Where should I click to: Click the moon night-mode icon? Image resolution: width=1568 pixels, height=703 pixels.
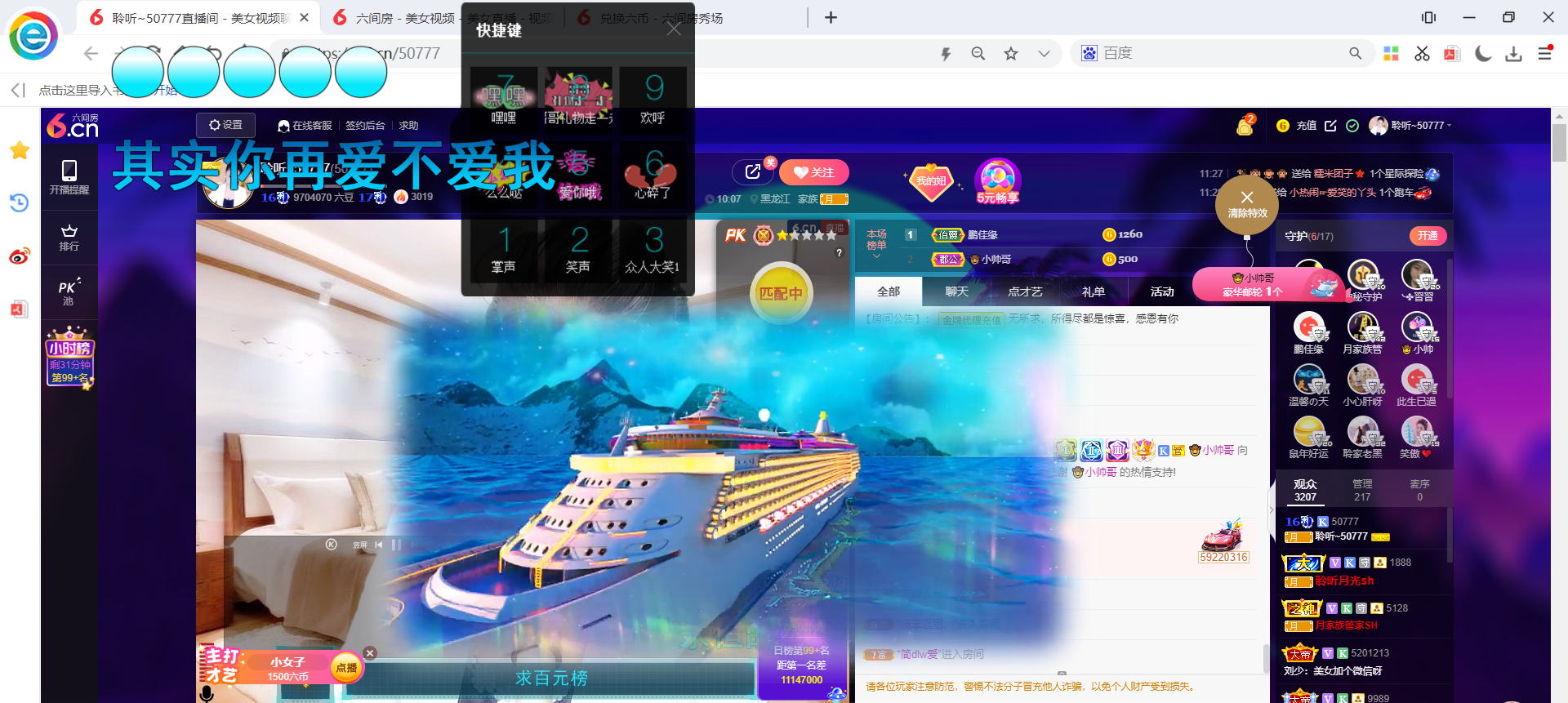(1483, 54)
